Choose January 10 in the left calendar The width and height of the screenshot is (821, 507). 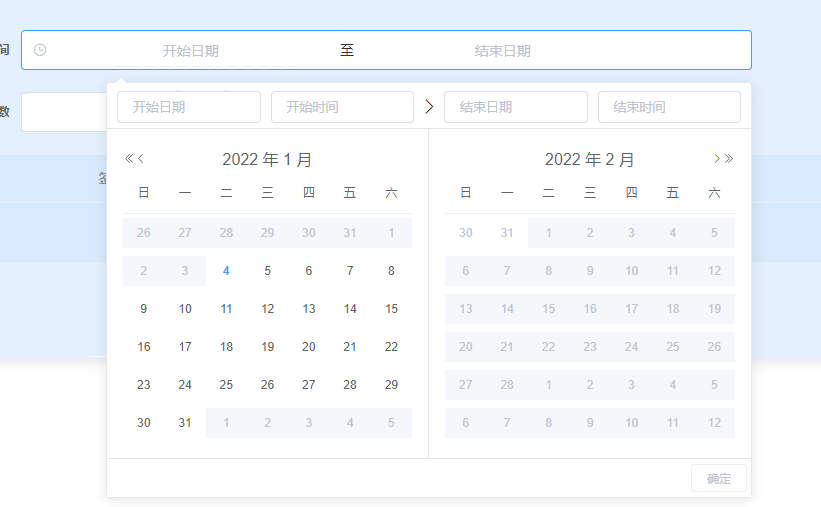coord(185,308)
